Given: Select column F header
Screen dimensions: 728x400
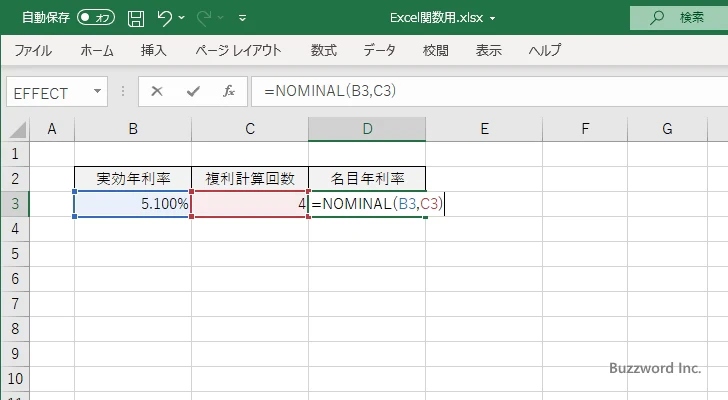Looking at the screenshot, I should [585, 129].
